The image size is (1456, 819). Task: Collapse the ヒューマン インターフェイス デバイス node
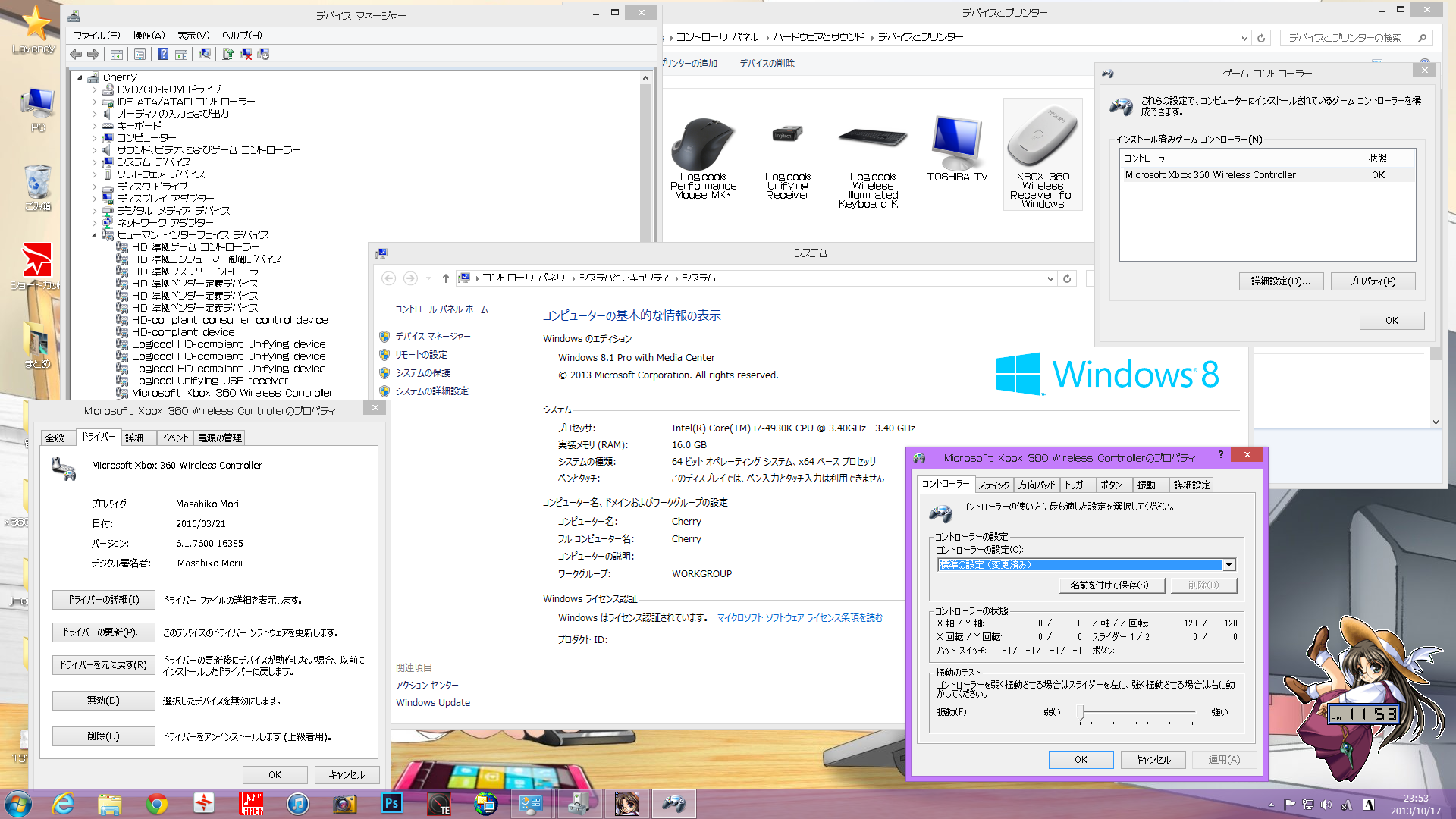click(x=95, y=235)
